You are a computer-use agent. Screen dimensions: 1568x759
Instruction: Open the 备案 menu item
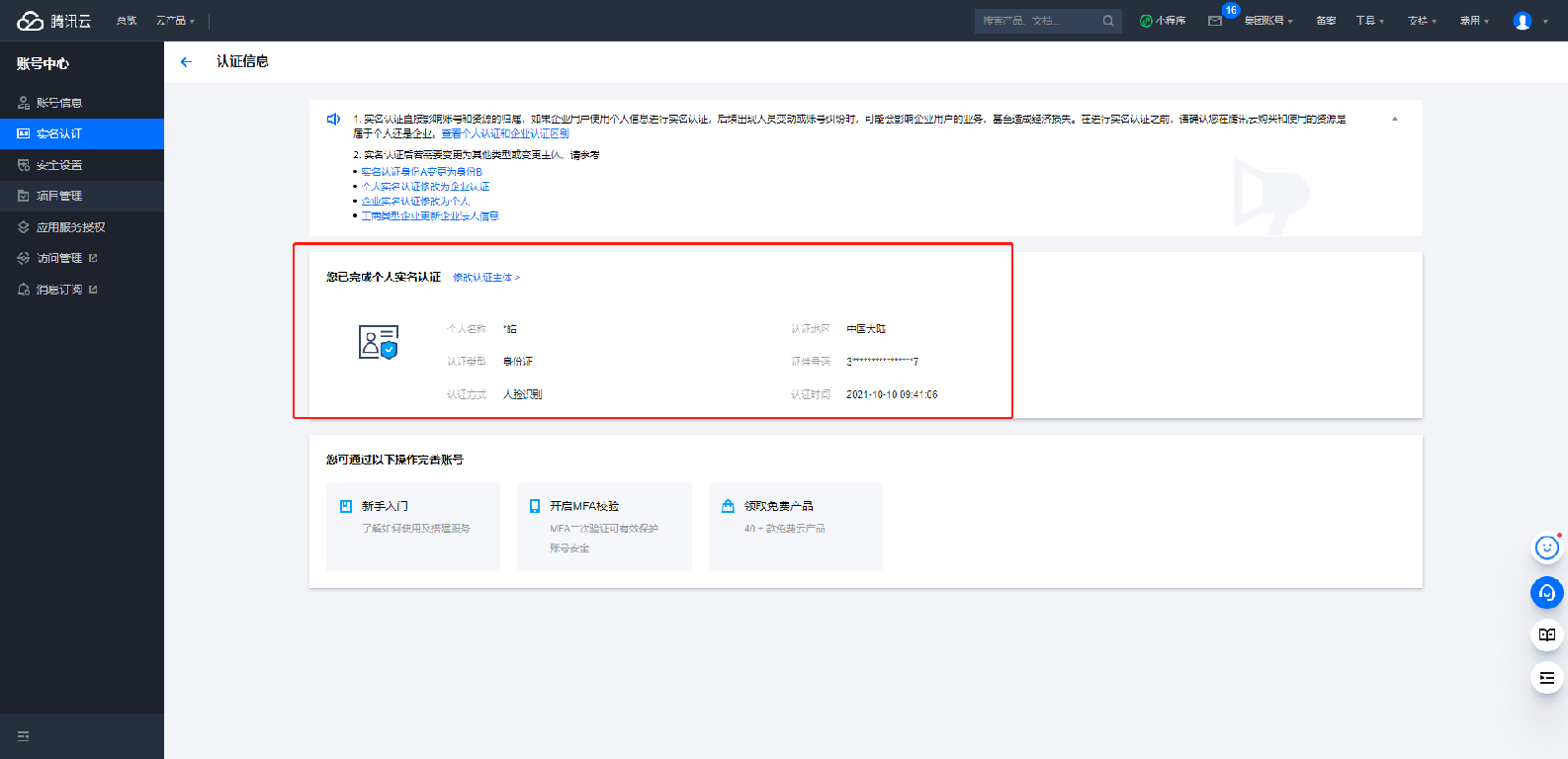(1326, 21)
